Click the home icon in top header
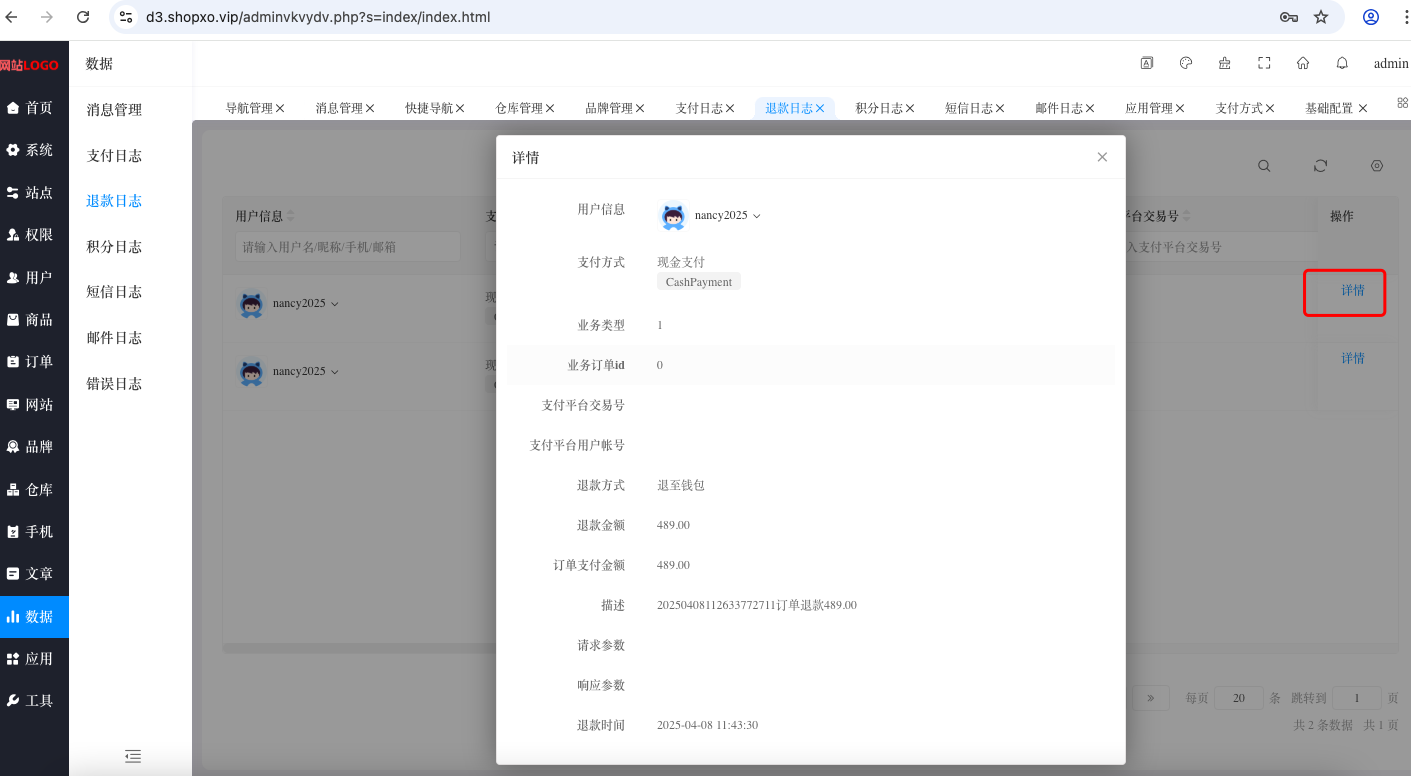Image resolution: width=1411 pixels, height=776 pixels. click(1303, 63)
